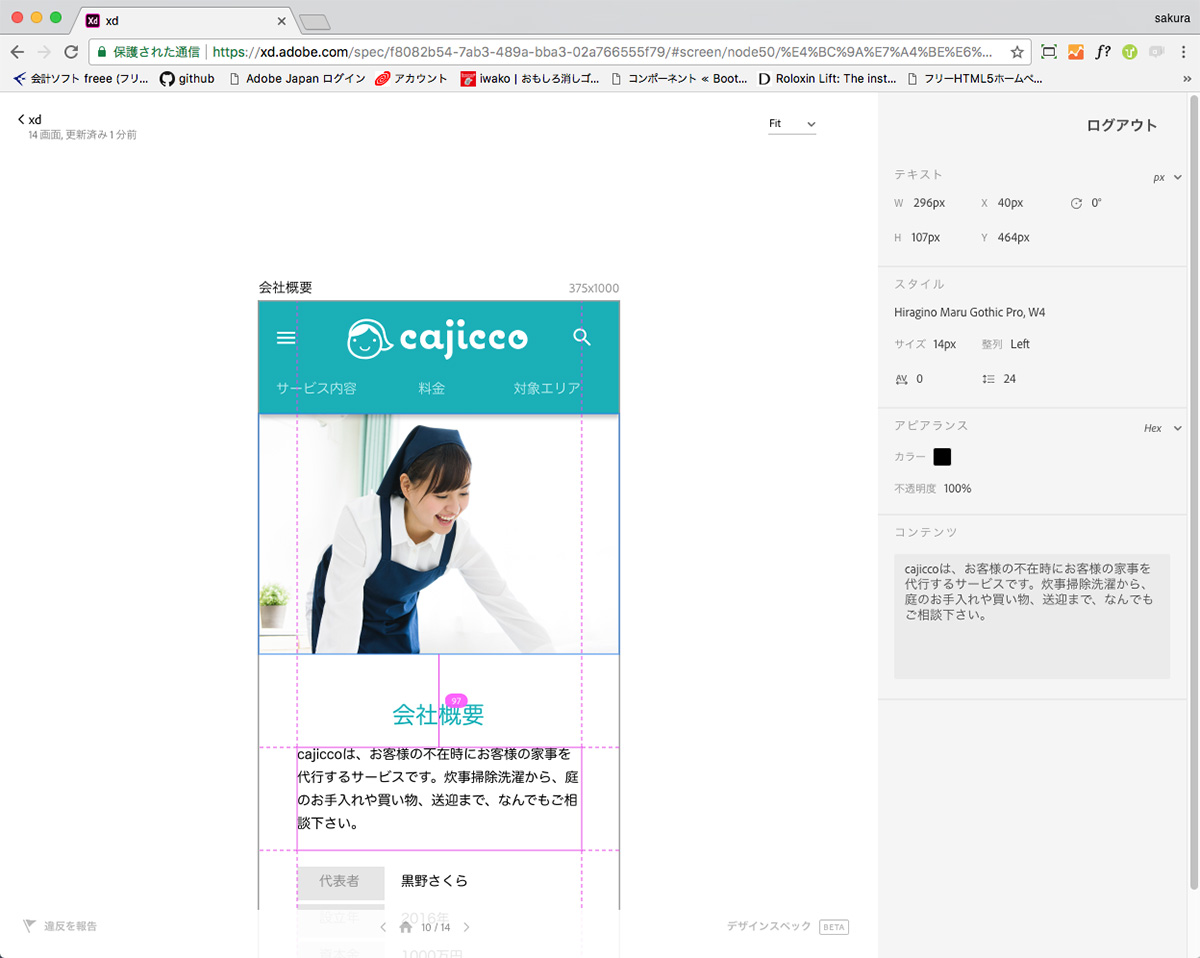Select the 対象エリア nav item
Image resolution: width=1200 pixels, height=958 pixels.
[547, 388]
